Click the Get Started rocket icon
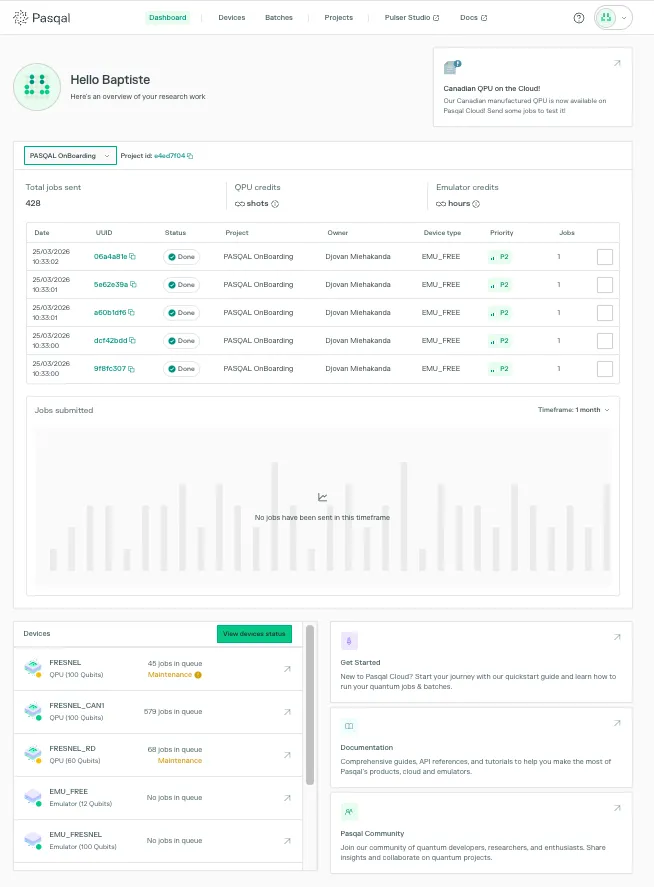654x887 pixels. pyautogui.click(x=349, y=641)
